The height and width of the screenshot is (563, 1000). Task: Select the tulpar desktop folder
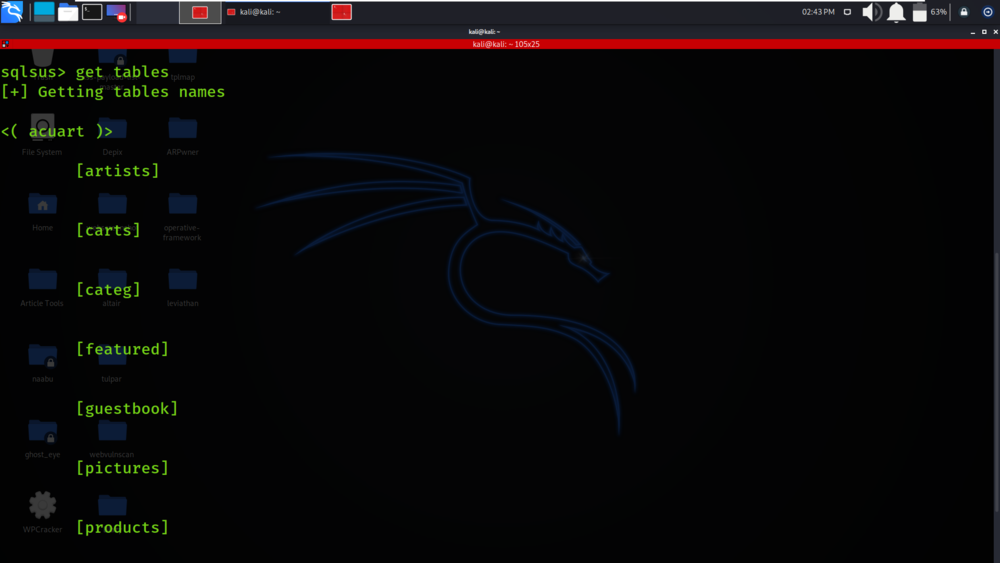112,362
